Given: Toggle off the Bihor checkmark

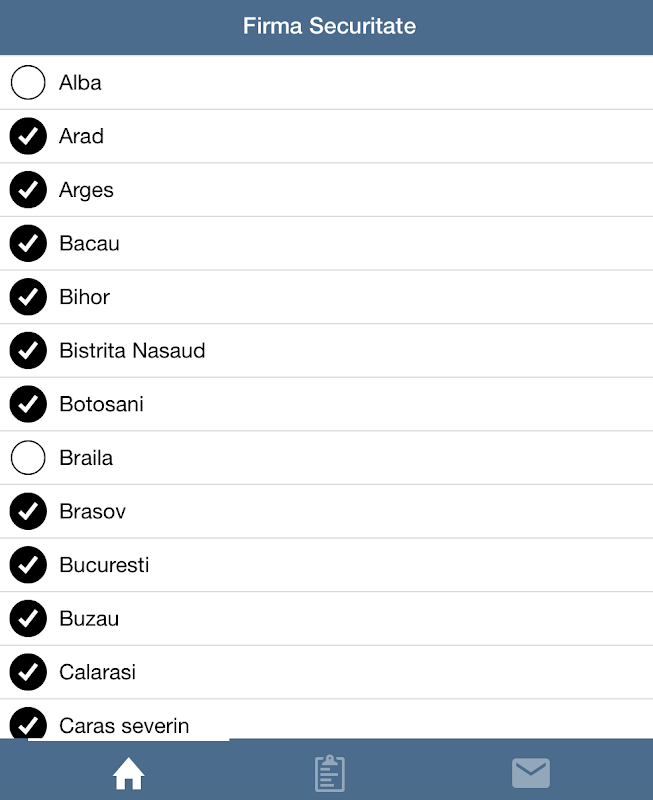Looking at the screenshot, I should pyautogui.click(x=28, y=297).
